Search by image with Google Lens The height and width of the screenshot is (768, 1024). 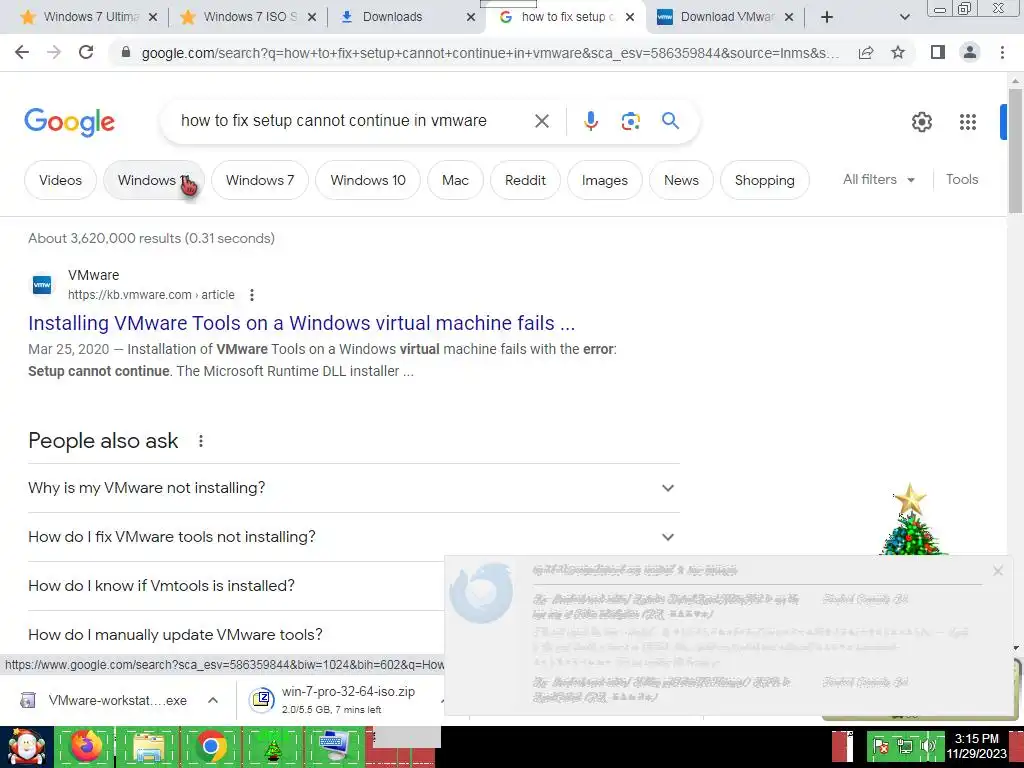(630, 121)
